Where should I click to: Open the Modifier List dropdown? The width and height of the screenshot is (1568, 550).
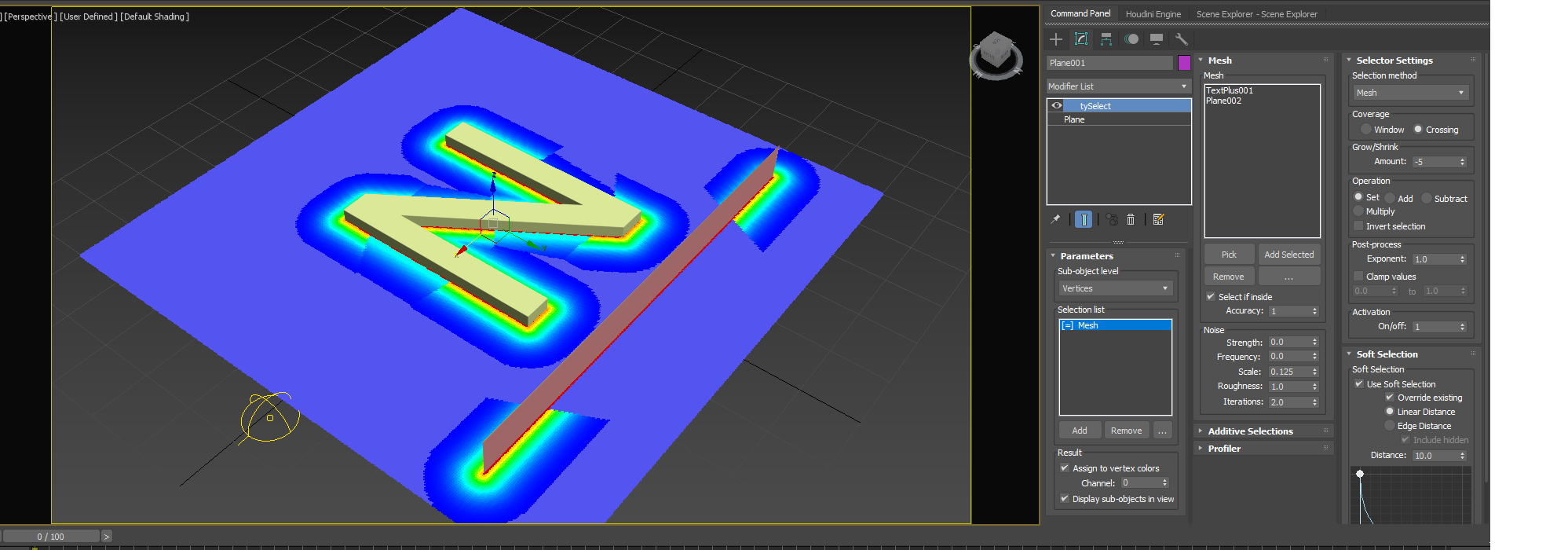1118,86
